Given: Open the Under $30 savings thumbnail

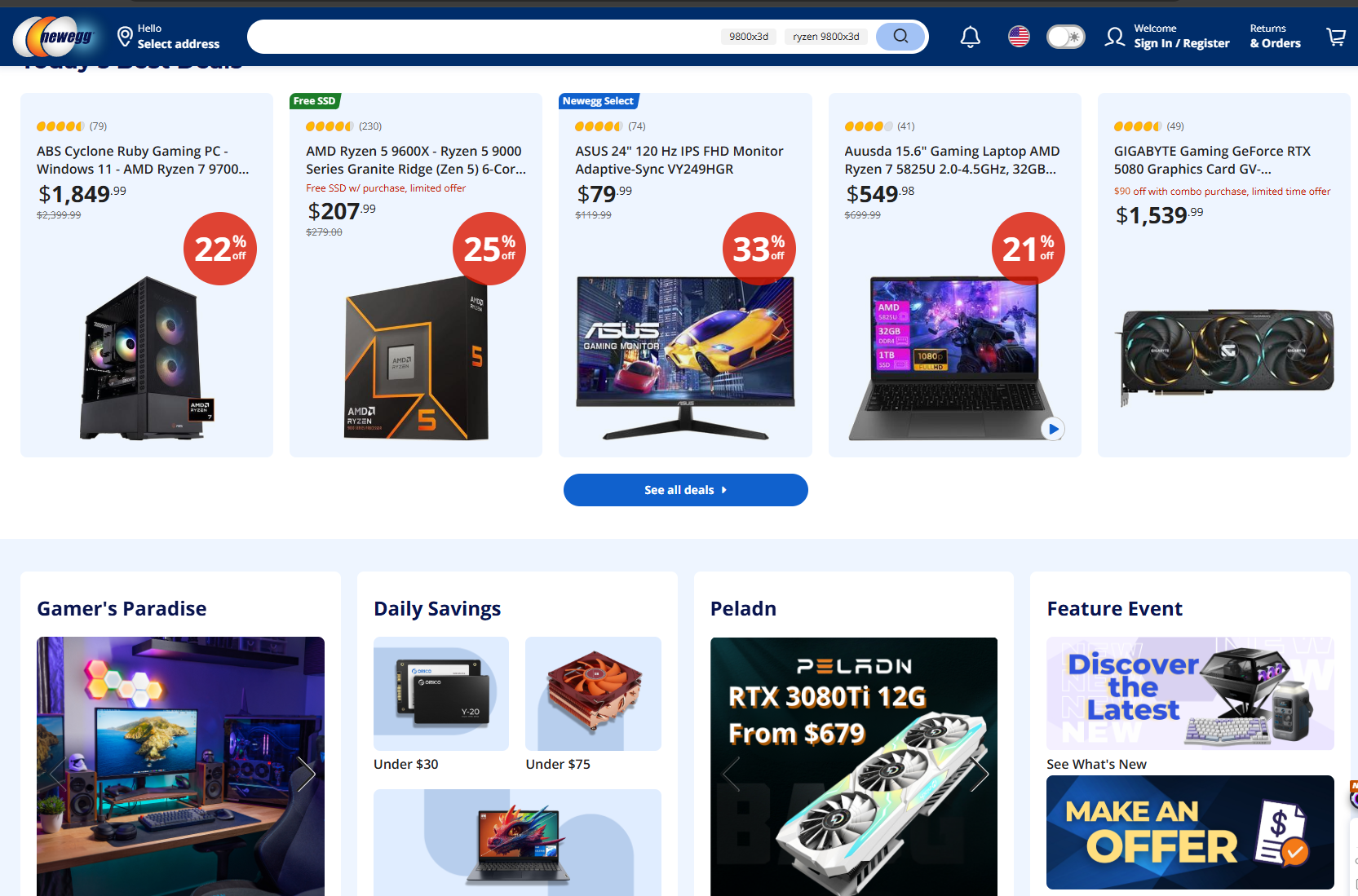Looking at the screenshot, I should click(441, 694).
